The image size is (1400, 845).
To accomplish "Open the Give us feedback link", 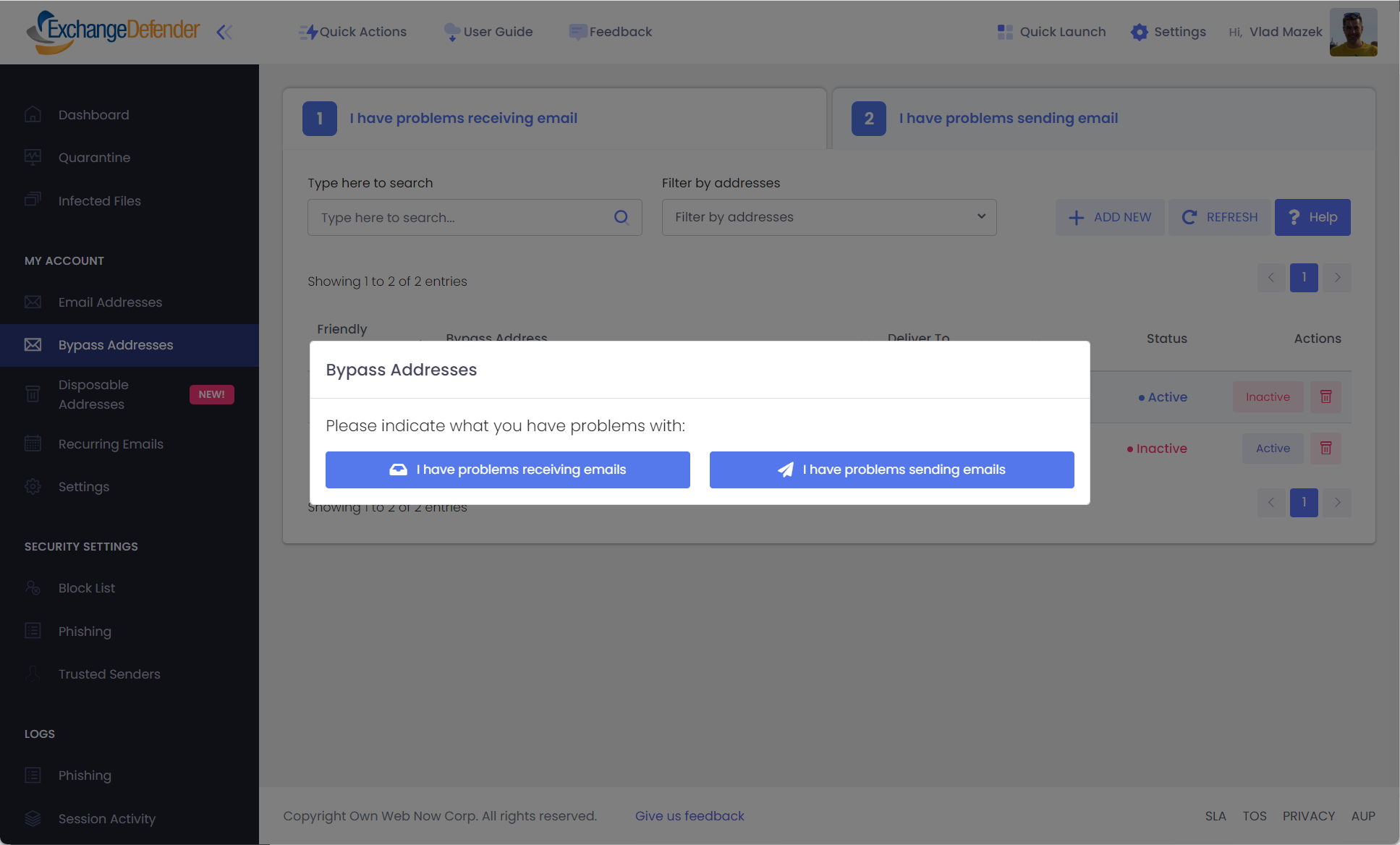I will pyautogui.click(x=690, y=816).
